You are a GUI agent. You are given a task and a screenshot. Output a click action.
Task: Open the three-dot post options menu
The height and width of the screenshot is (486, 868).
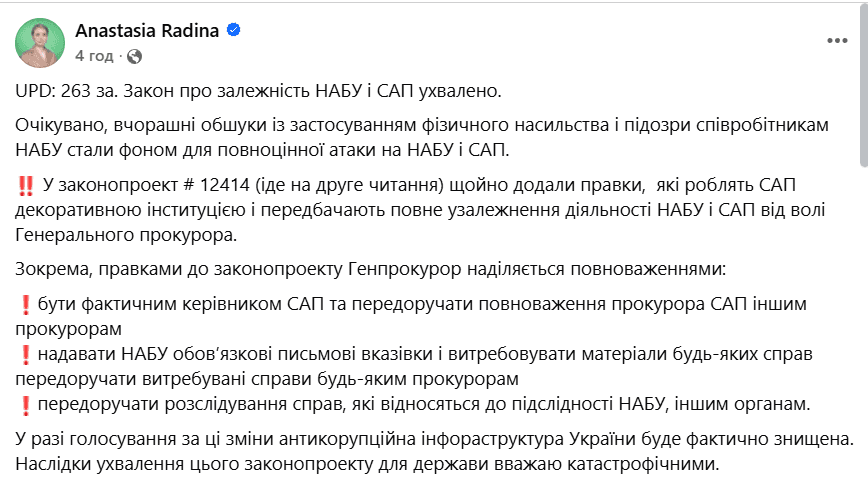coord(837,41)
